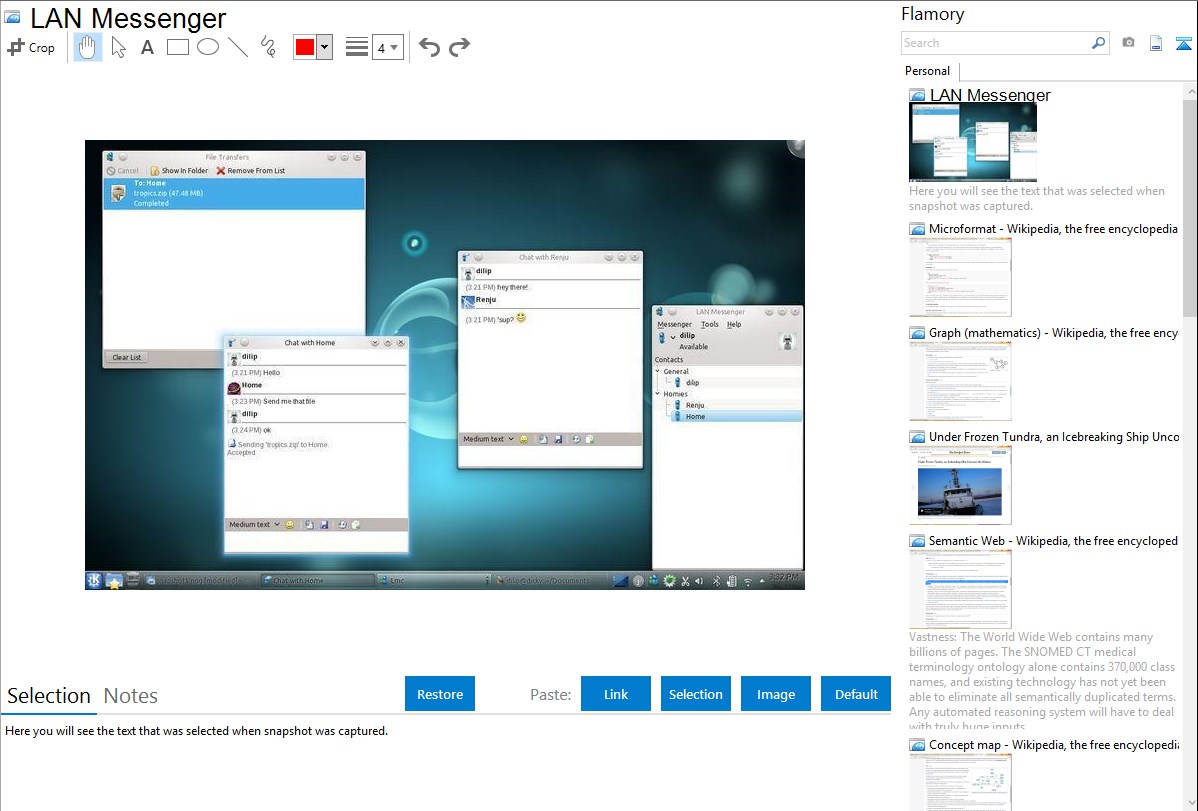Click the line thickness icon

357,47
